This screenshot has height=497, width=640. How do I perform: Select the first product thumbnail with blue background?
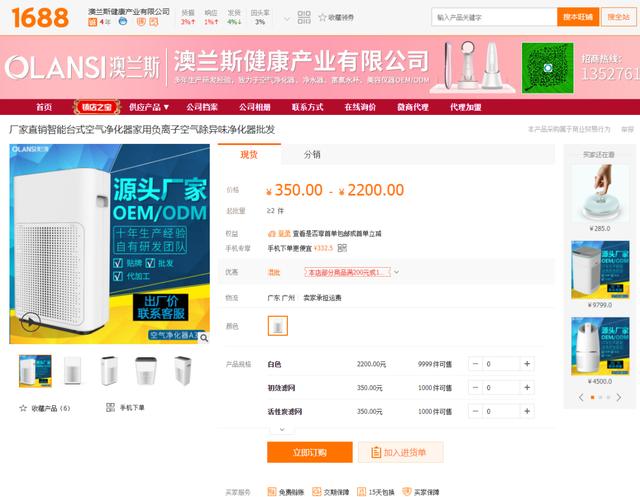pyautogui.click(x=35, y=371)
